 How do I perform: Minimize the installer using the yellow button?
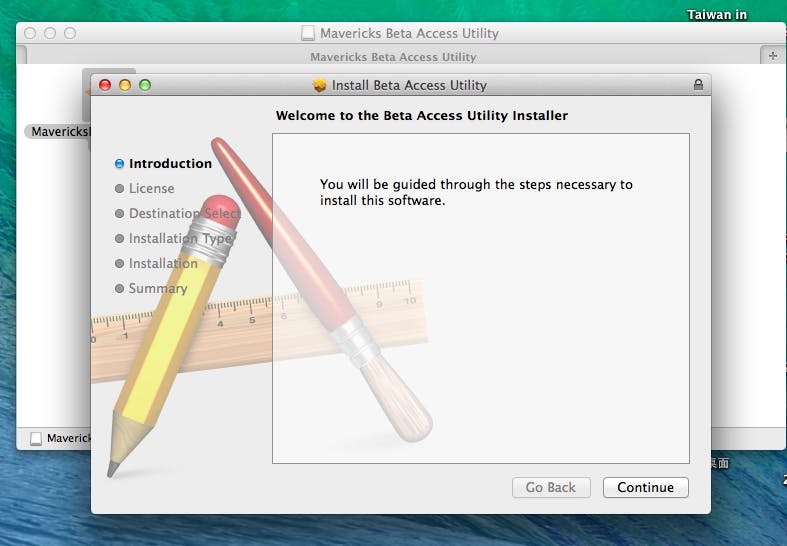pyautogui.click(x=125, y=85)
